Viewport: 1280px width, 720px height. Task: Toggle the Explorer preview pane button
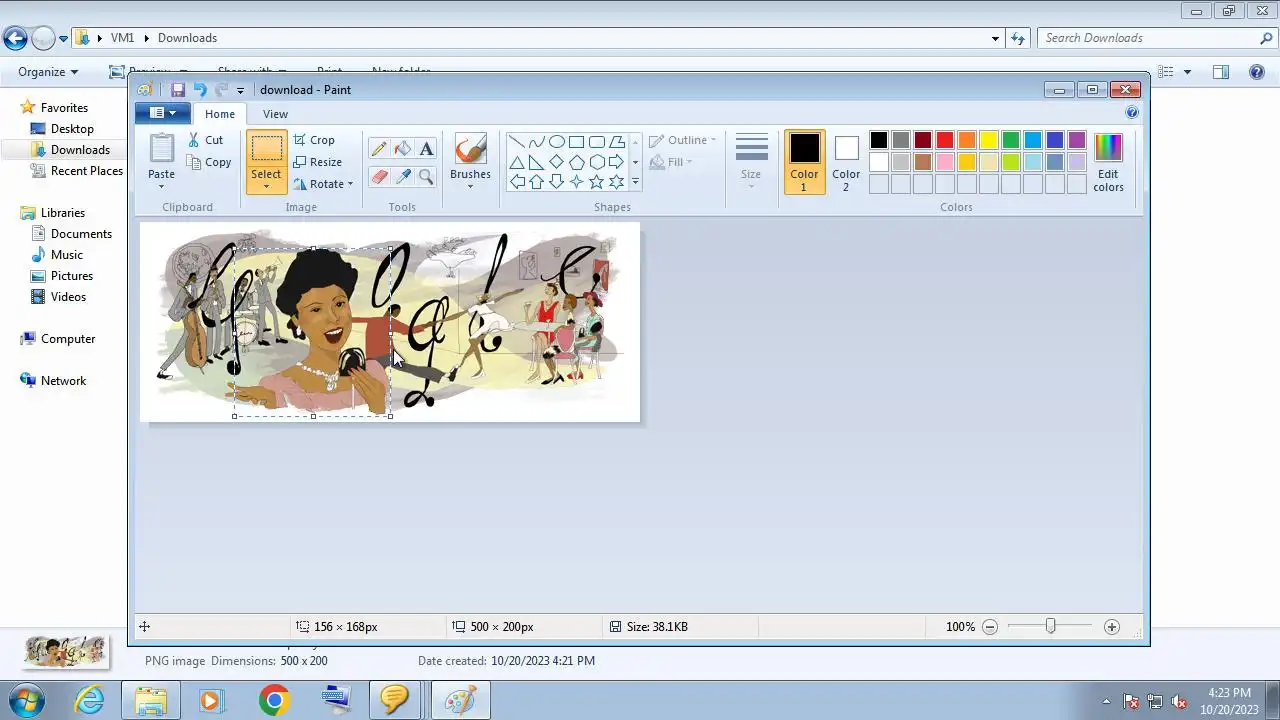click(x=1221, y=72)
